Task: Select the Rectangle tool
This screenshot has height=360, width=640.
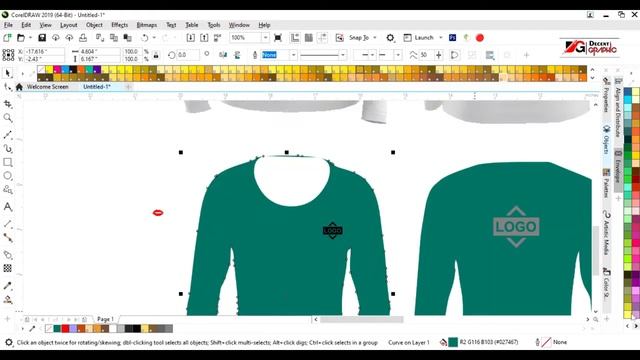Action: click(7, 162)
